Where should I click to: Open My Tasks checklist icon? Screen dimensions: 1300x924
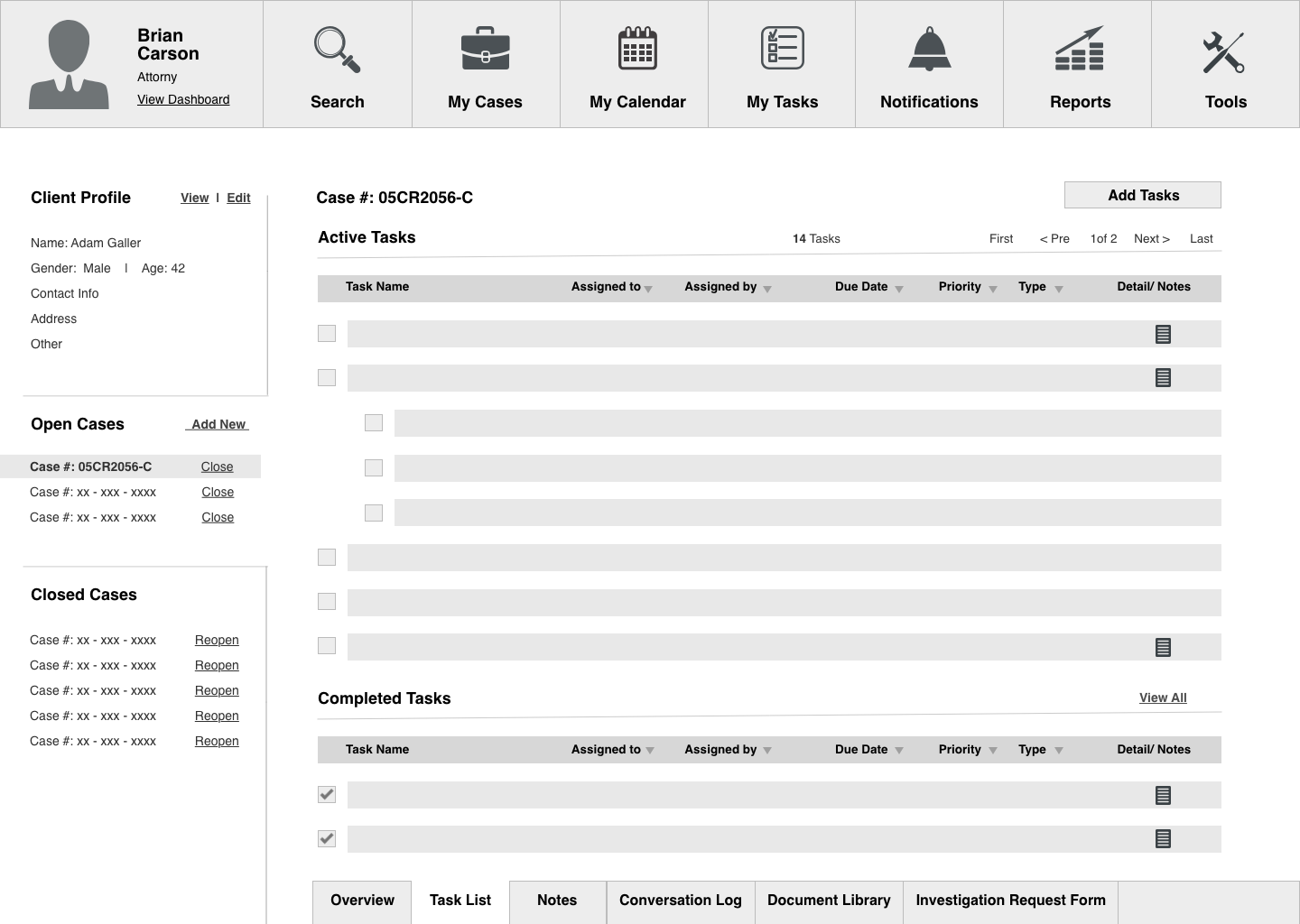click(782, 49)
